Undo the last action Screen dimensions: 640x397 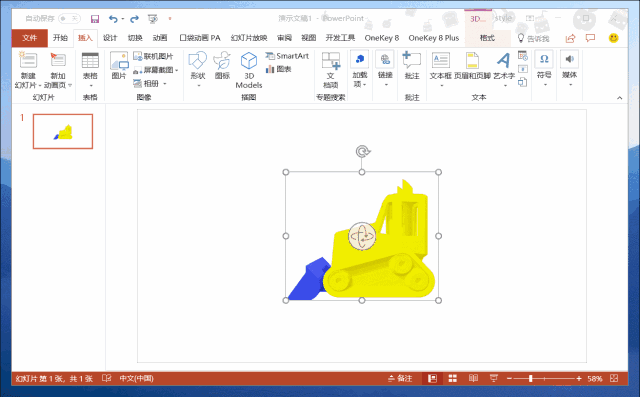[x=113, y=19]
